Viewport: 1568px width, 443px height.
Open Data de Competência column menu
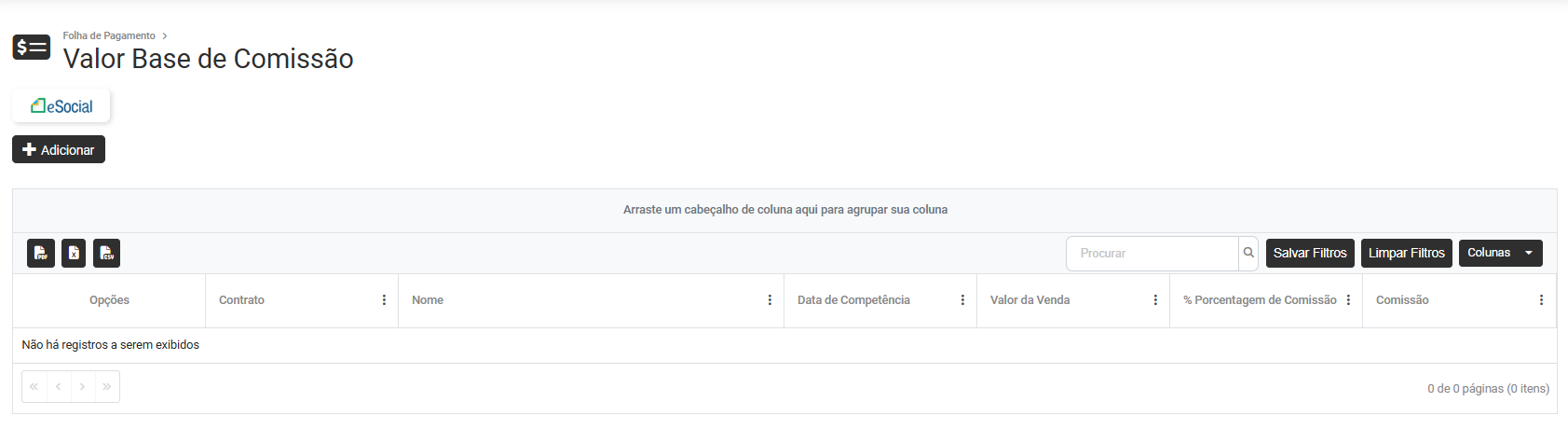click(962, 300)
